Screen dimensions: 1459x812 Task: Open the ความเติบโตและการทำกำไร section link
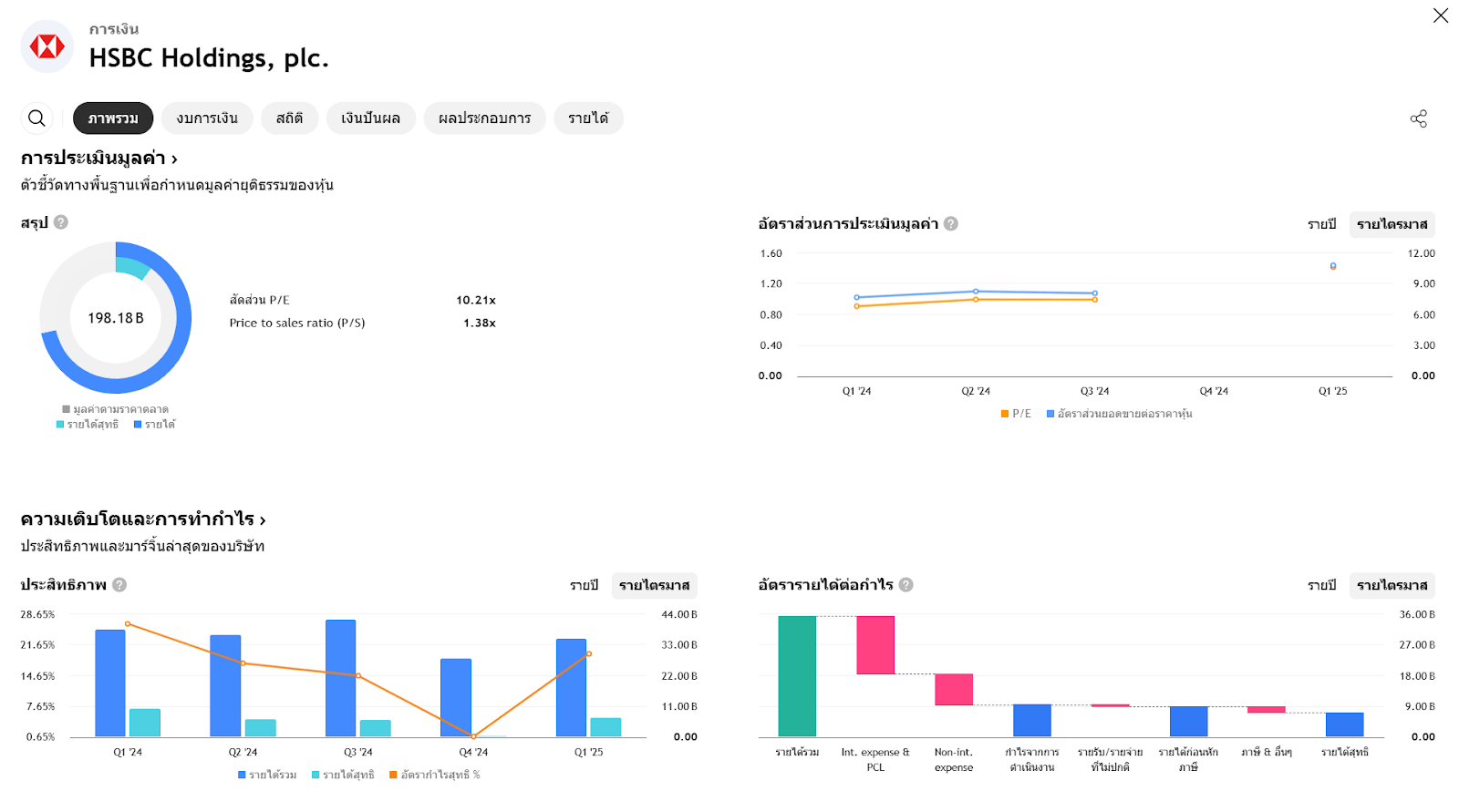(x=143, y=519)
